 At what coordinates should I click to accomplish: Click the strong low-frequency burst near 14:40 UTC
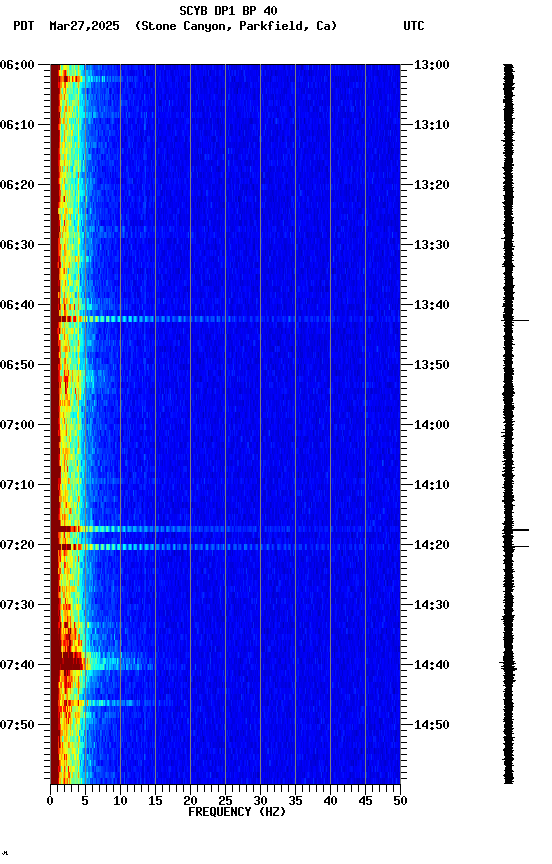pos(70,660)
